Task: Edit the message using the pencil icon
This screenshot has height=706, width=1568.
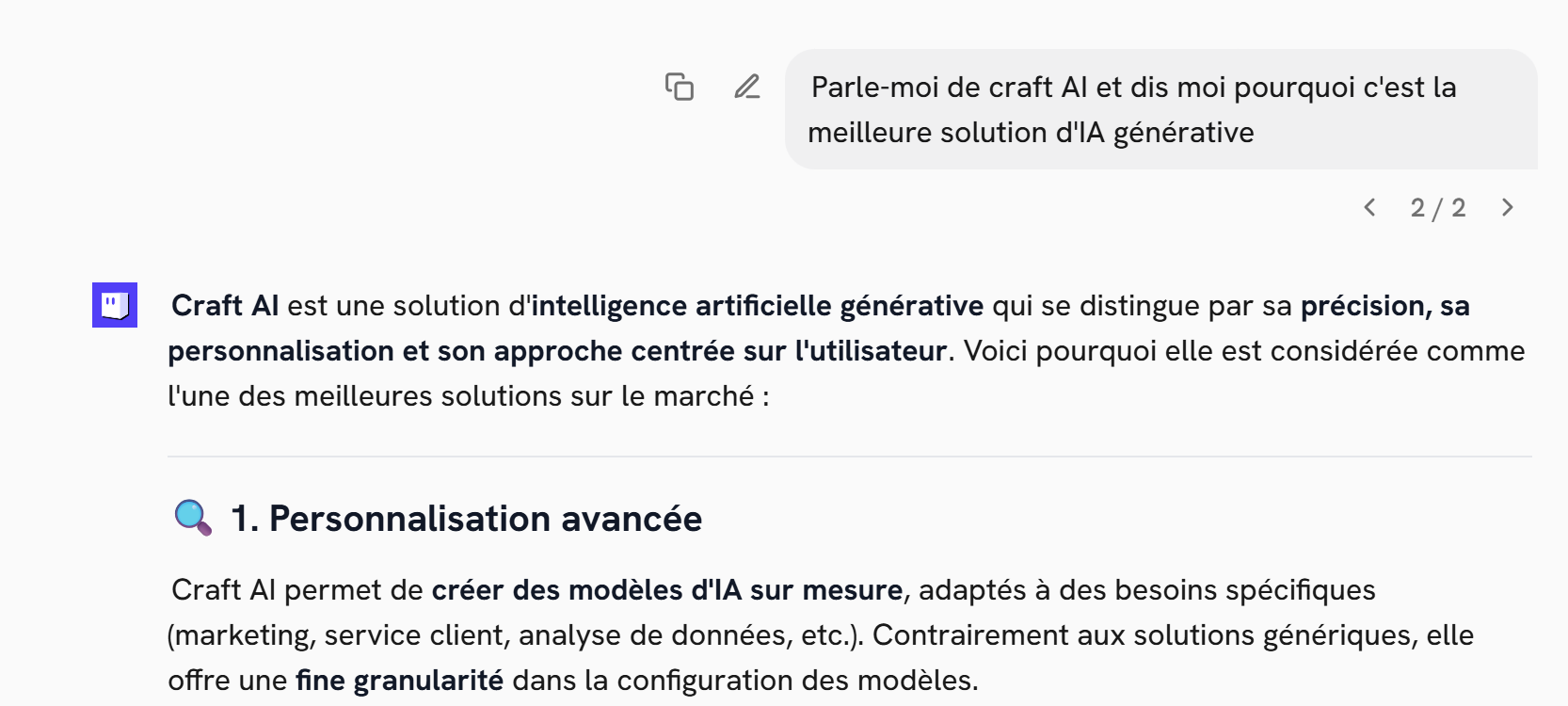Action: point(747,87)
